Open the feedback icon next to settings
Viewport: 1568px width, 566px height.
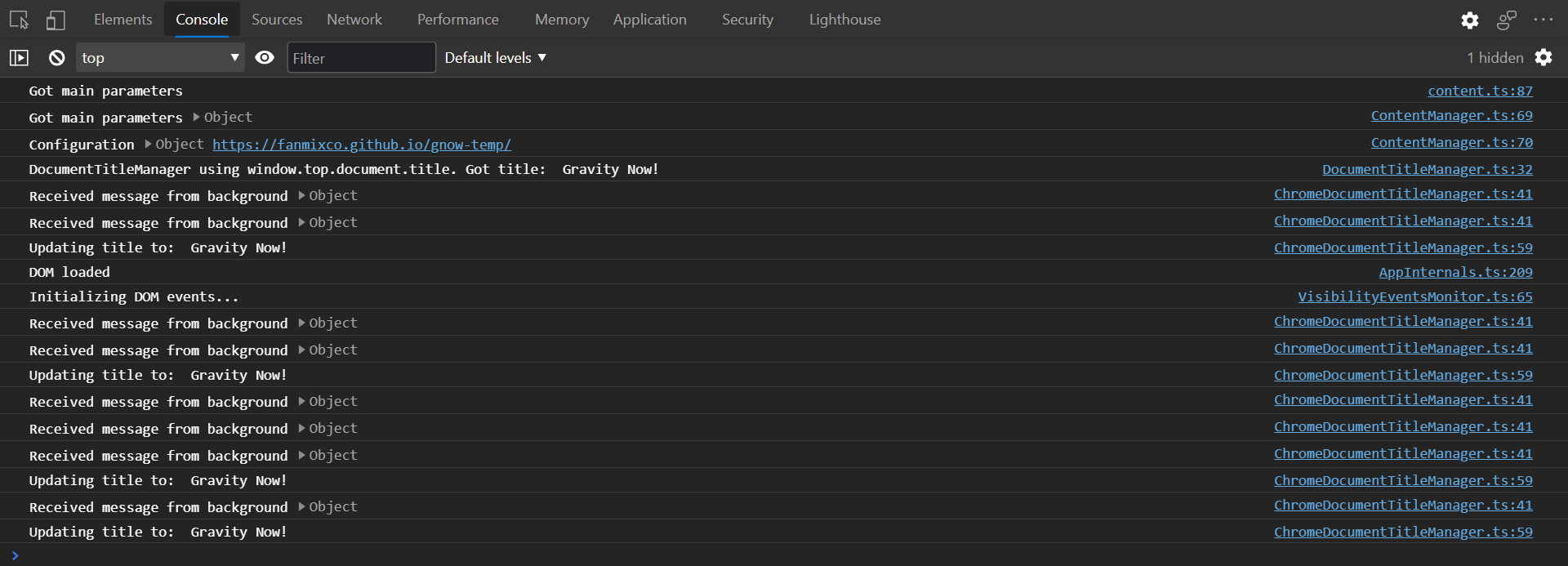coord(1507,20)
